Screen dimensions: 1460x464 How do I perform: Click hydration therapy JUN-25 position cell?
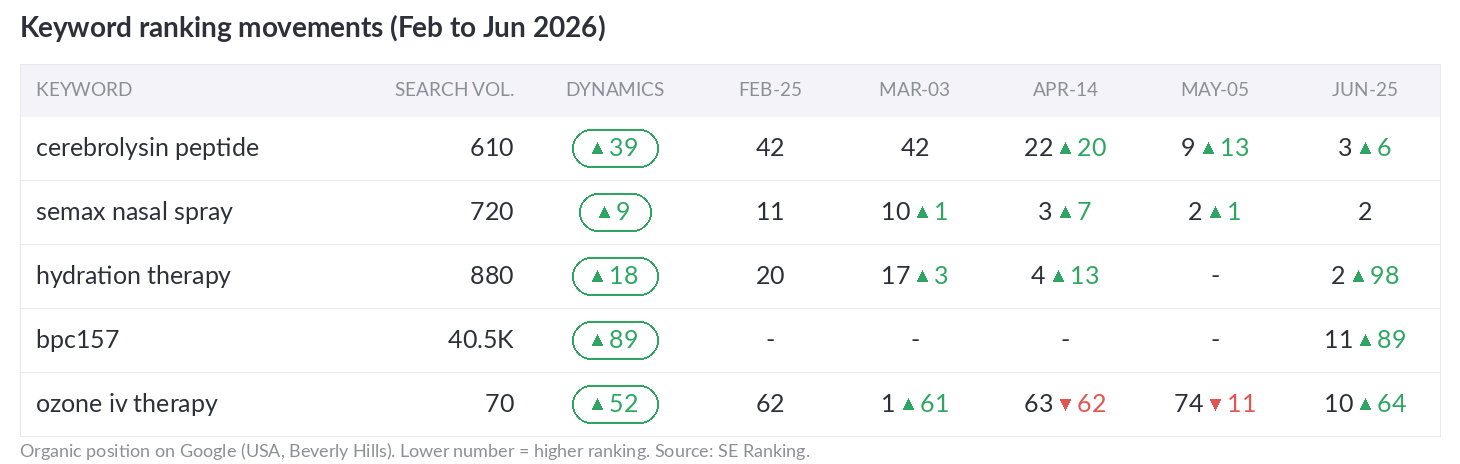(x=1365, y=276)
